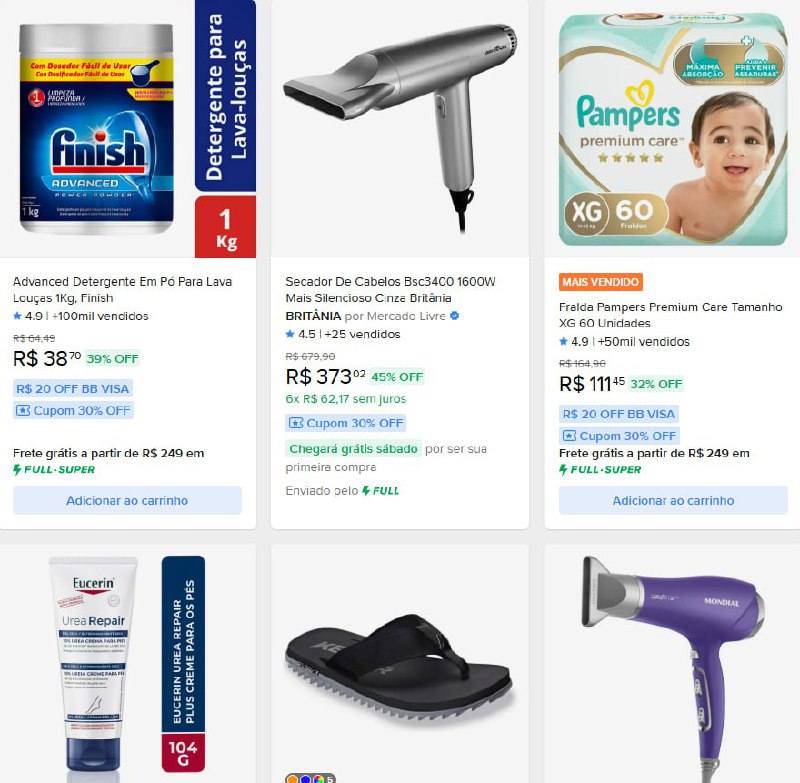Click the star rating icon on Britânia dryer
The image size is (800, 783).
pos(290,334)
